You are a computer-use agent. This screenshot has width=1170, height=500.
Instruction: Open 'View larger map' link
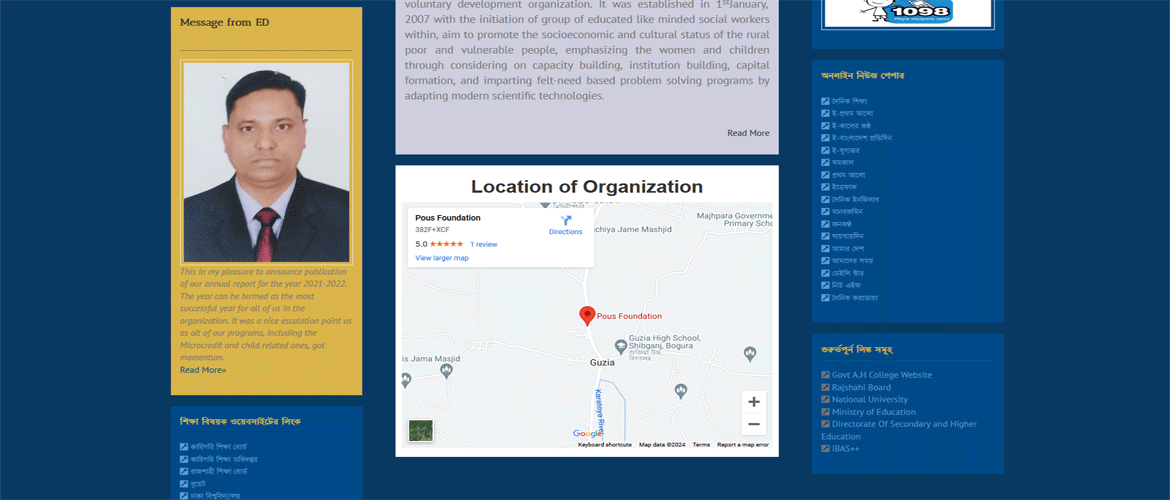tap(442, 258)
